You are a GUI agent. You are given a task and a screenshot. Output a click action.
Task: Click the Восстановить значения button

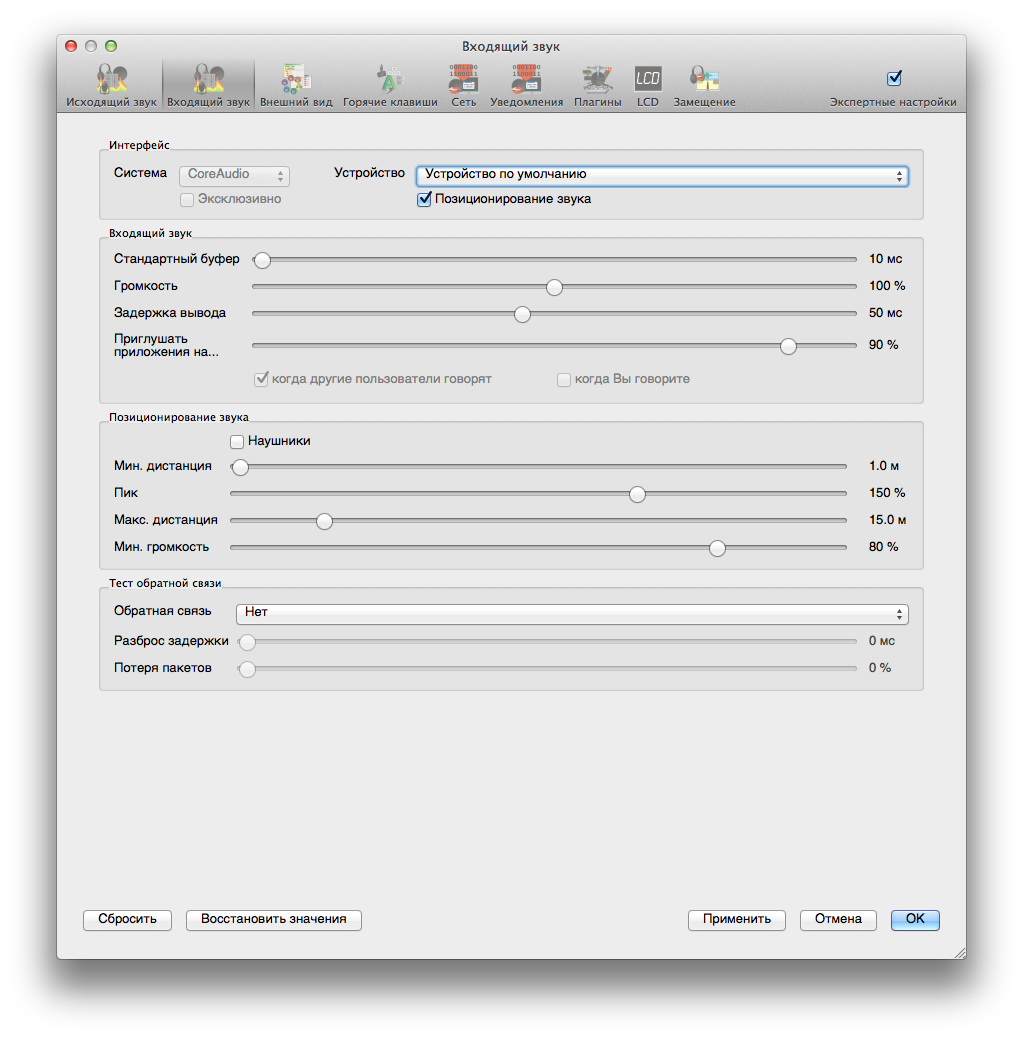(273, 920)
